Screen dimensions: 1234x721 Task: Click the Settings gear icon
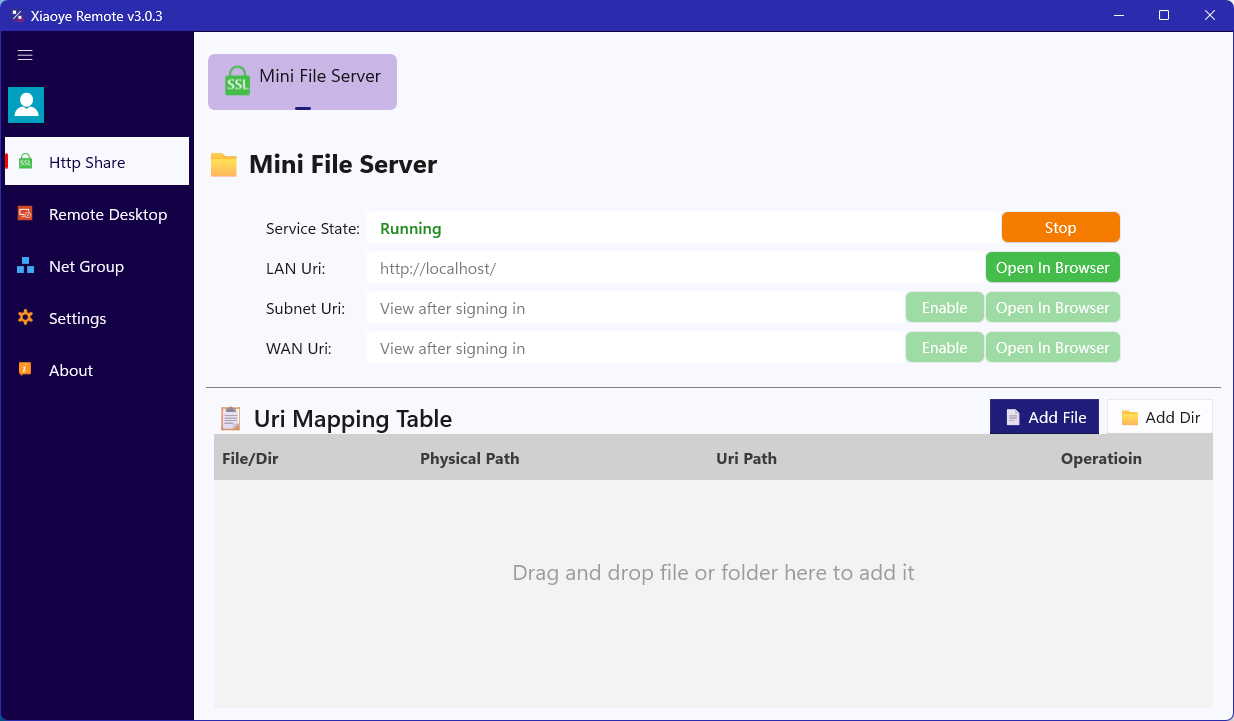pos(26,318)
